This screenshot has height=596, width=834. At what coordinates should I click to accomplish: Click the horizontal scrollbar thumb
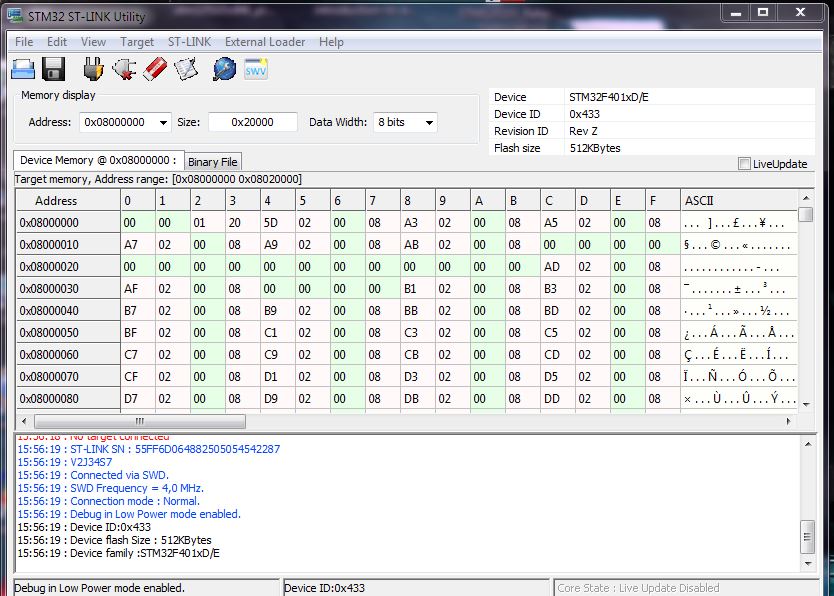140,421
